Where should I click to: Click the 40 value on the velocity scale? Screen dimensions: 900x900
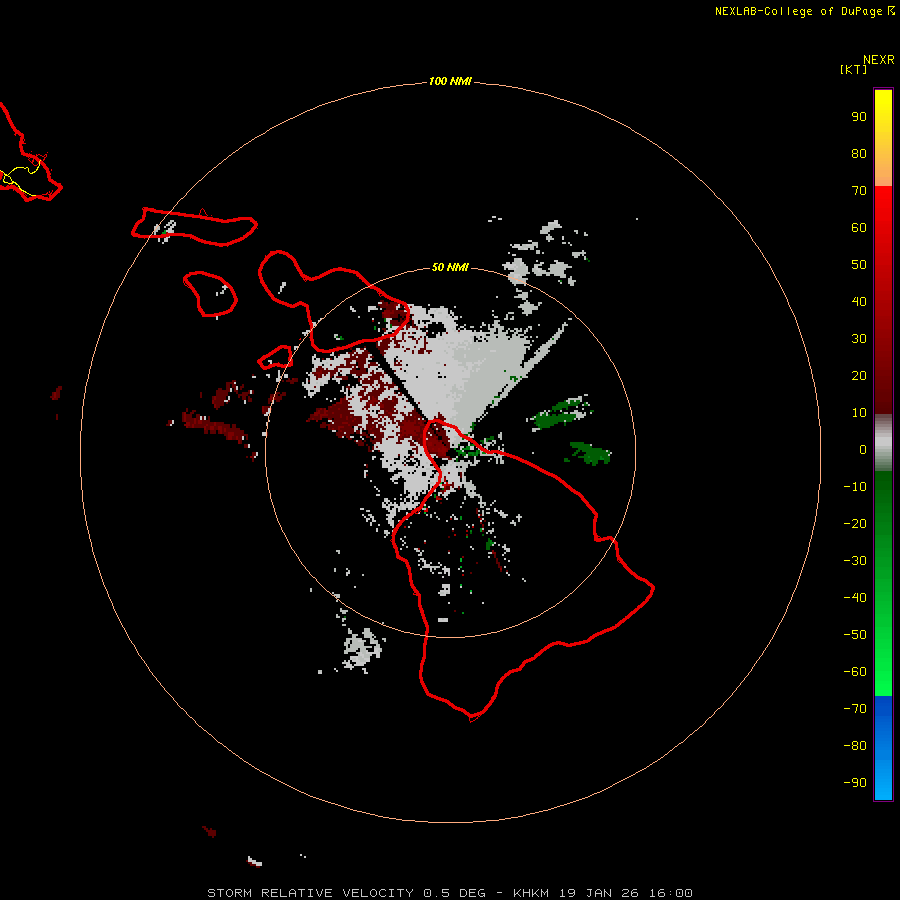(x=859, y=301)
